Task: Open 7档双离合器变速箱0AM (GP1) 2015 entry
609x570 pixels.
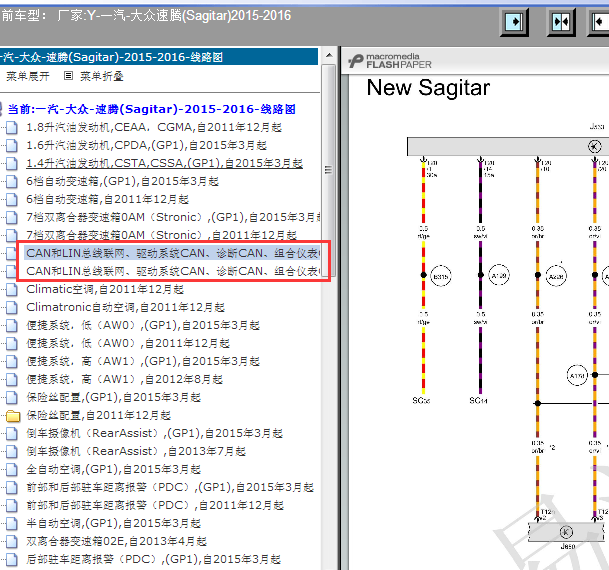Action: [x=173, y=217]
